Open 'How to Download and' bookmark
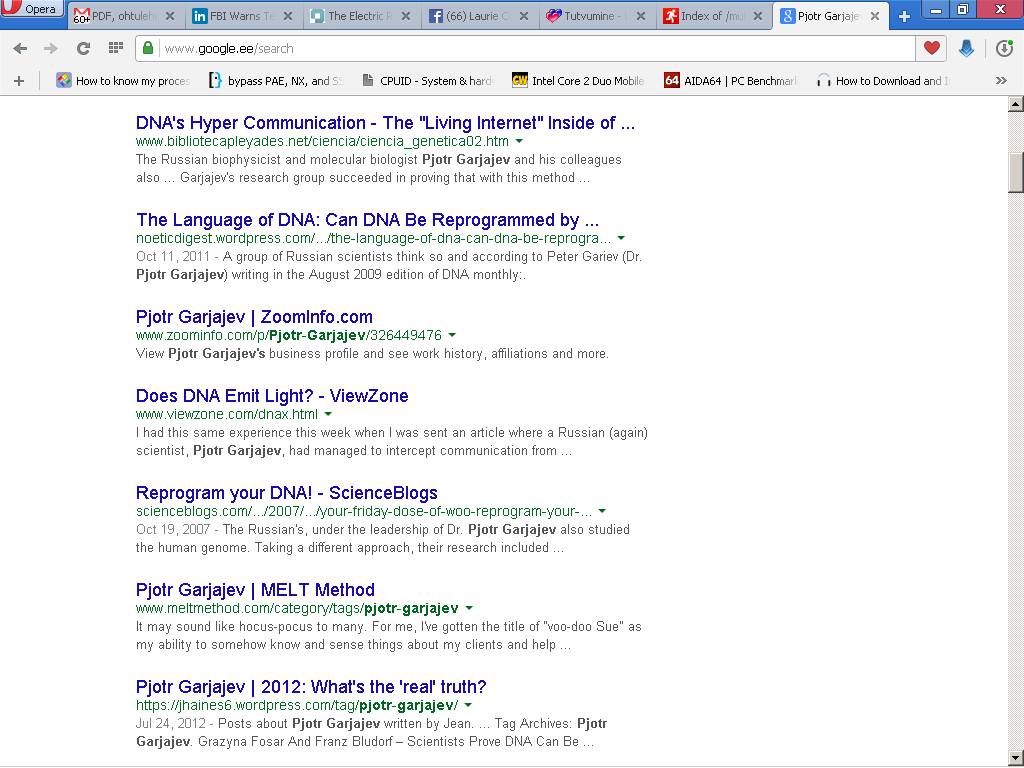The width and height of the screenshot is (1024, 768). coord(882,81)
